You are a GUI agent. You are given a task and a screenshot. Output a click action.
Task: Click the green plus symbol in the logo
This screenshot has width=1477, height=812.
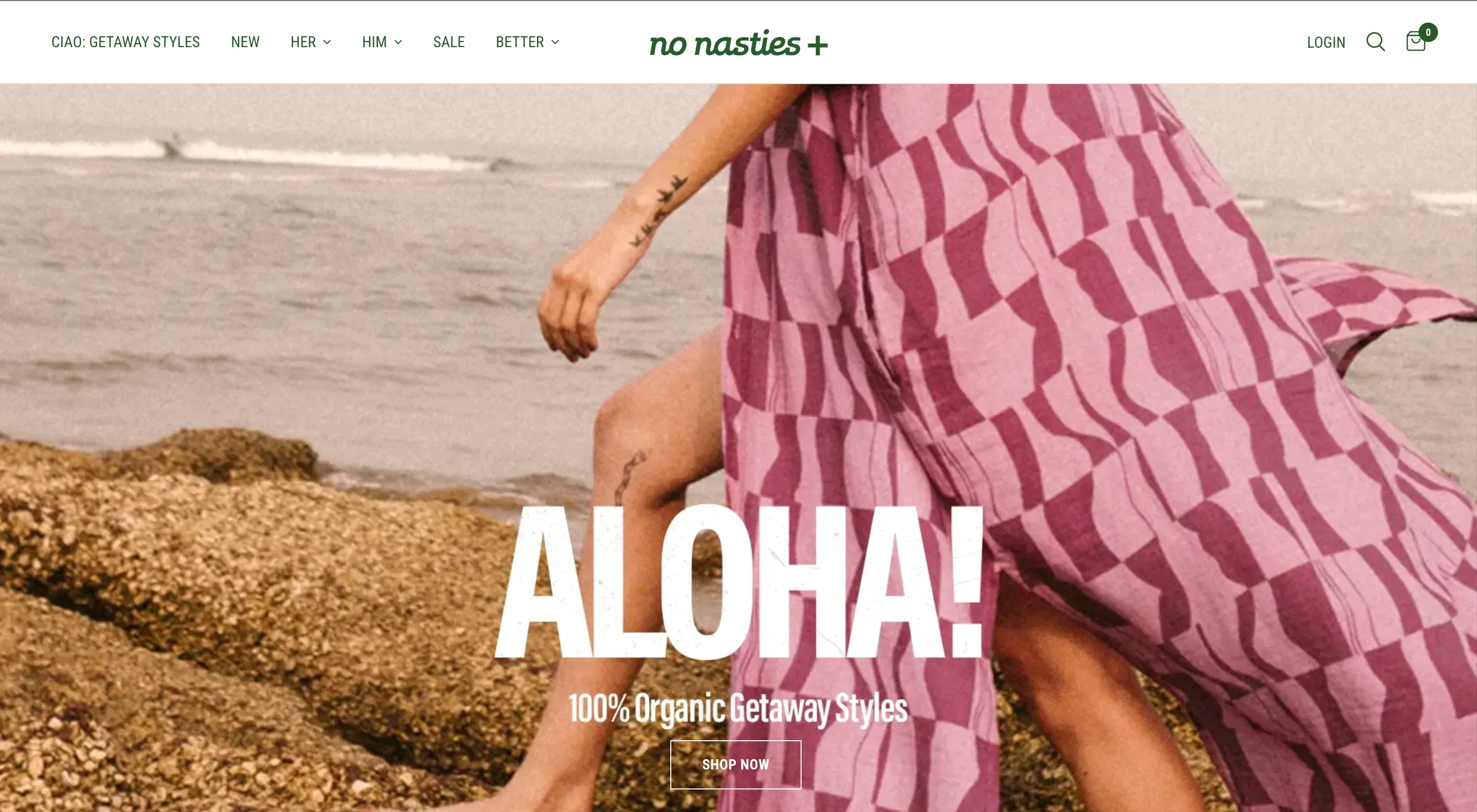pos(817,45)
